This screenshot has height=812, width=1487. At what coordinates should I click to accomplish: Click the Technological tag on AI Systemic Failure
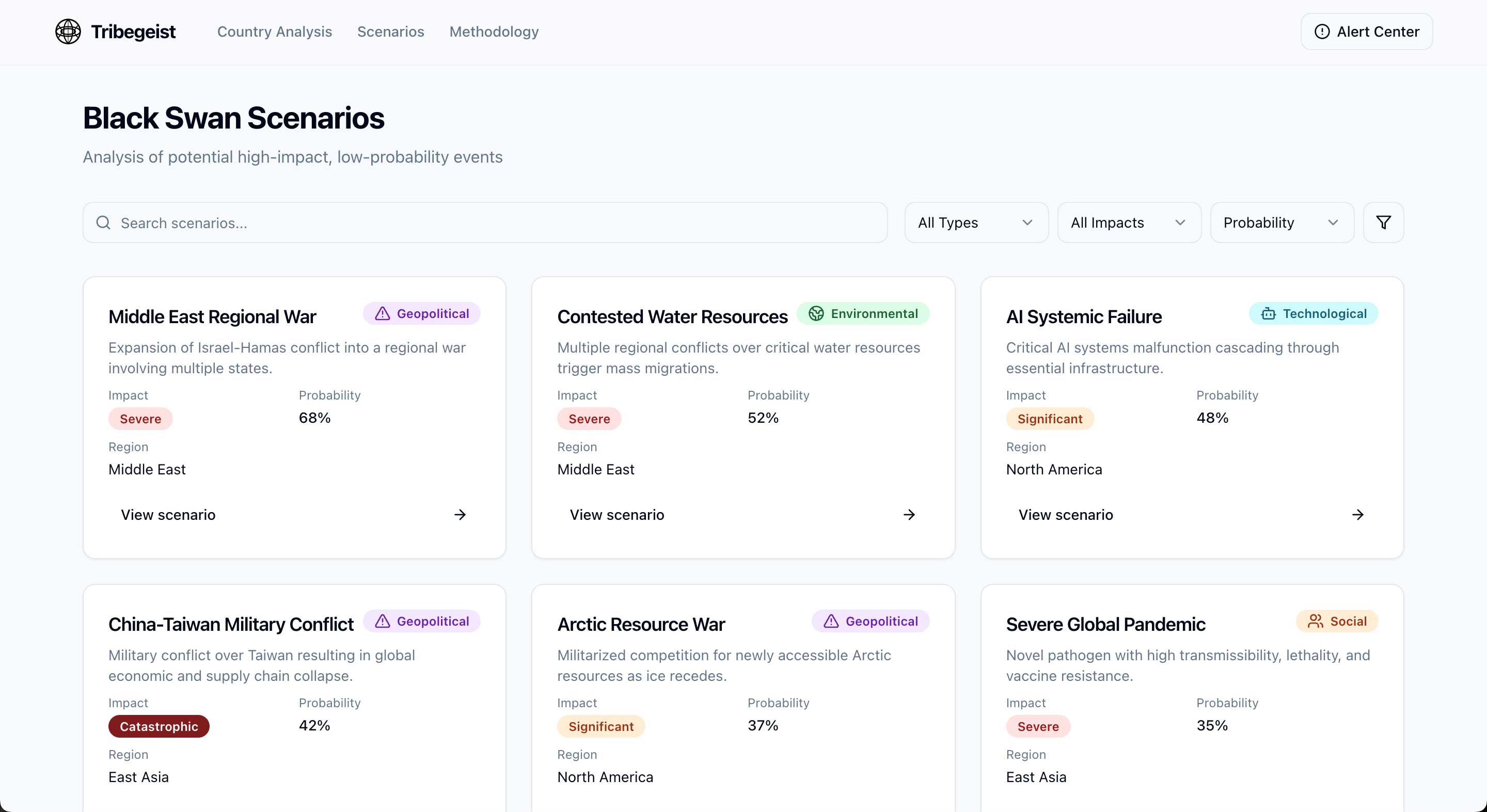(x=1313, y=313)
